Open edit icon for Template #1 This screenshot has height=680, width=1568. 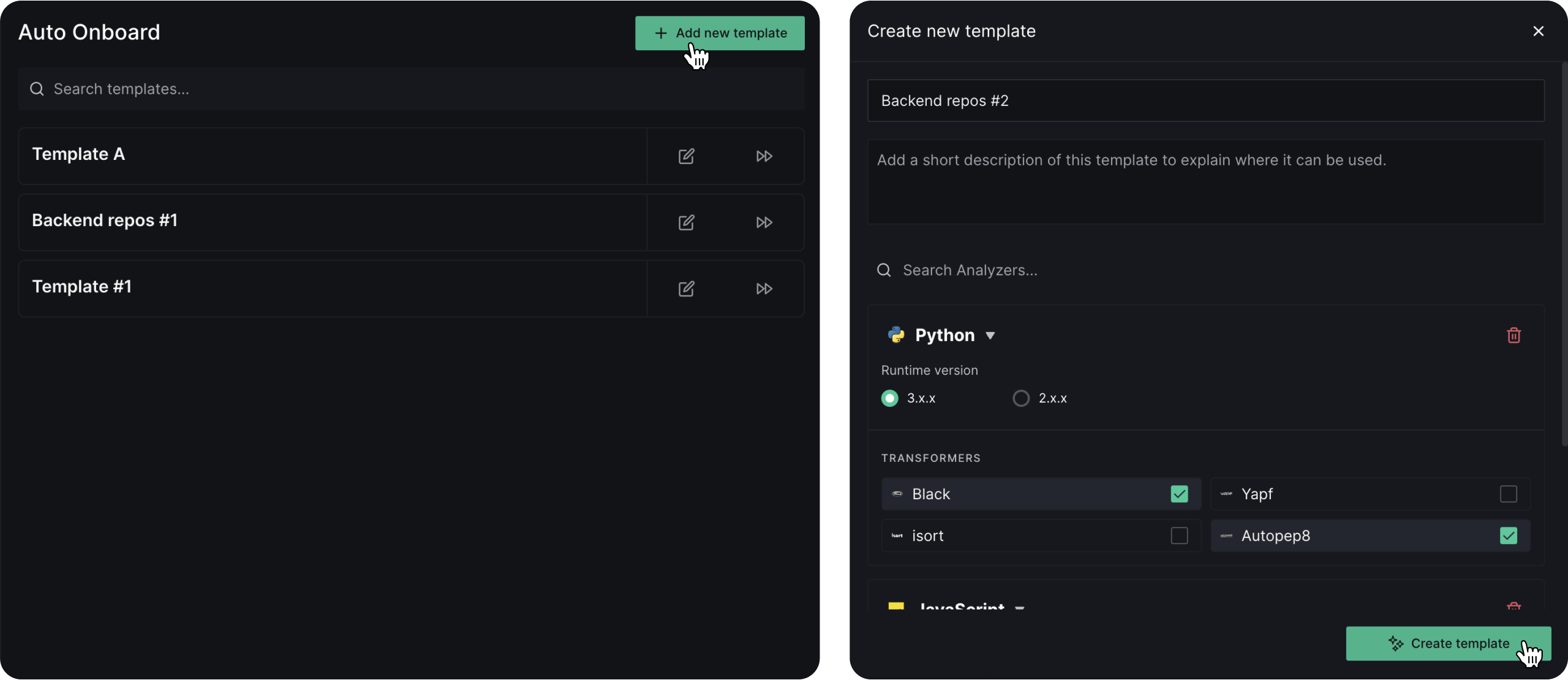pyautogui.click(x=686, y=289)
